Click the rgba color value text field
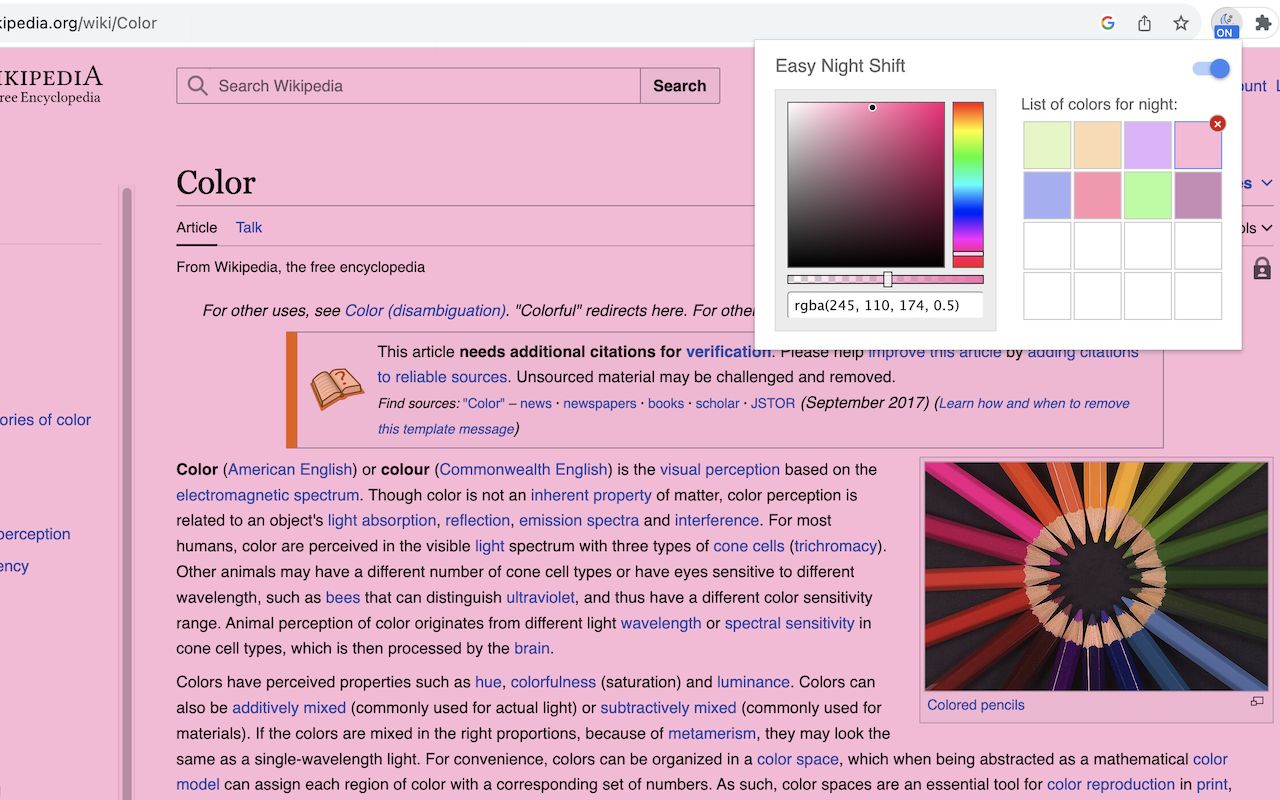 [x=885, y=306]
